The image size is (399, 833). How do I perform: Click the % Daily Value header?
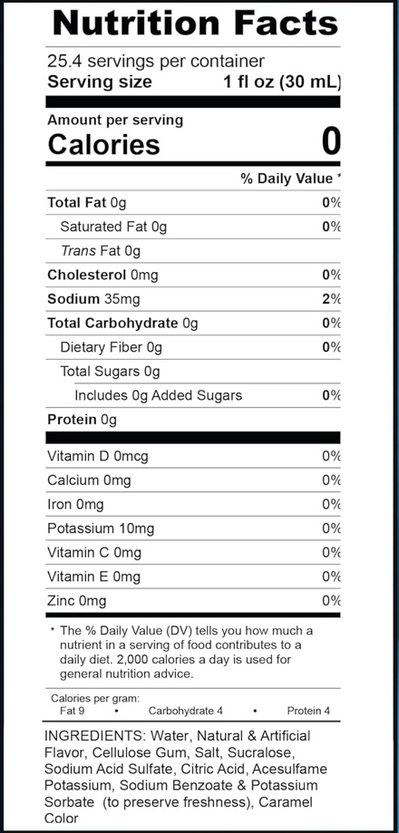click(290, 179)
